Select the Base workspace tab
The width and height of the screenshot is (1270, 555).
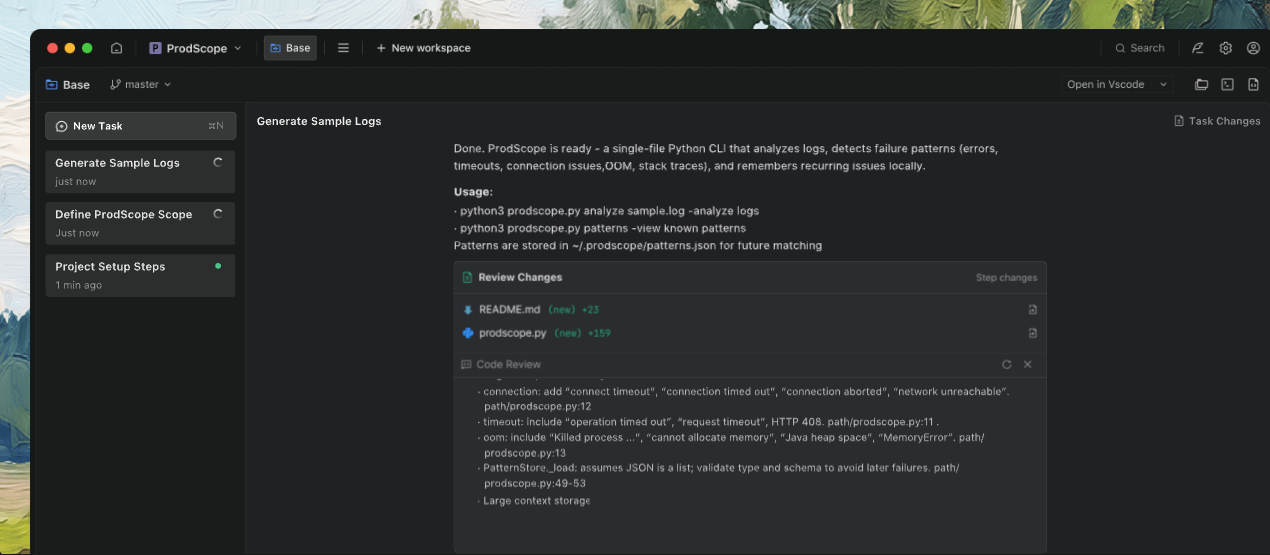click(x=290, y=48)
